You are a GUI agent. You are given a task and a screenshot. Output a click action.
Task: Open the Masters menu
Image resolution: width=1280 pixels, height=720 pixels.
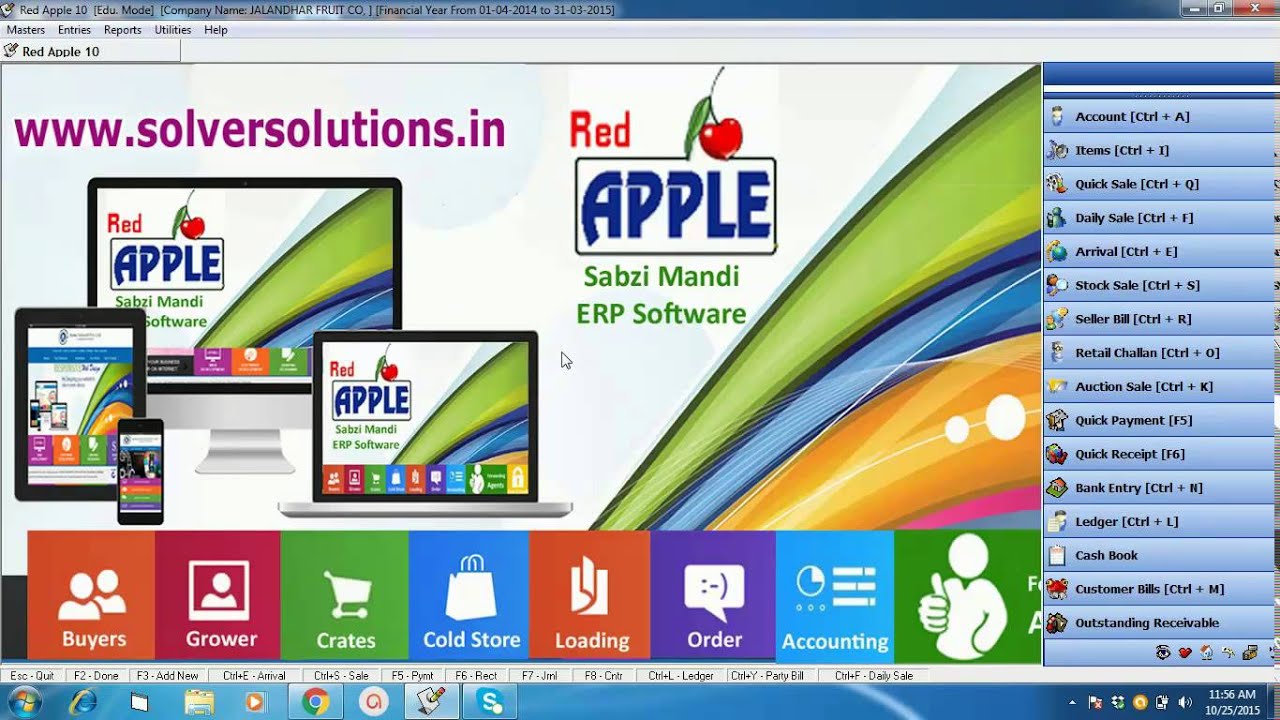click(26, 30)
